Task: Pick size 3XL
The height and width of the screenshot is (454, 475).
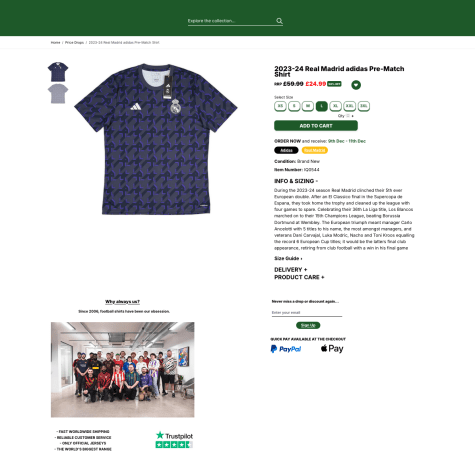Action: pos(364,106)
